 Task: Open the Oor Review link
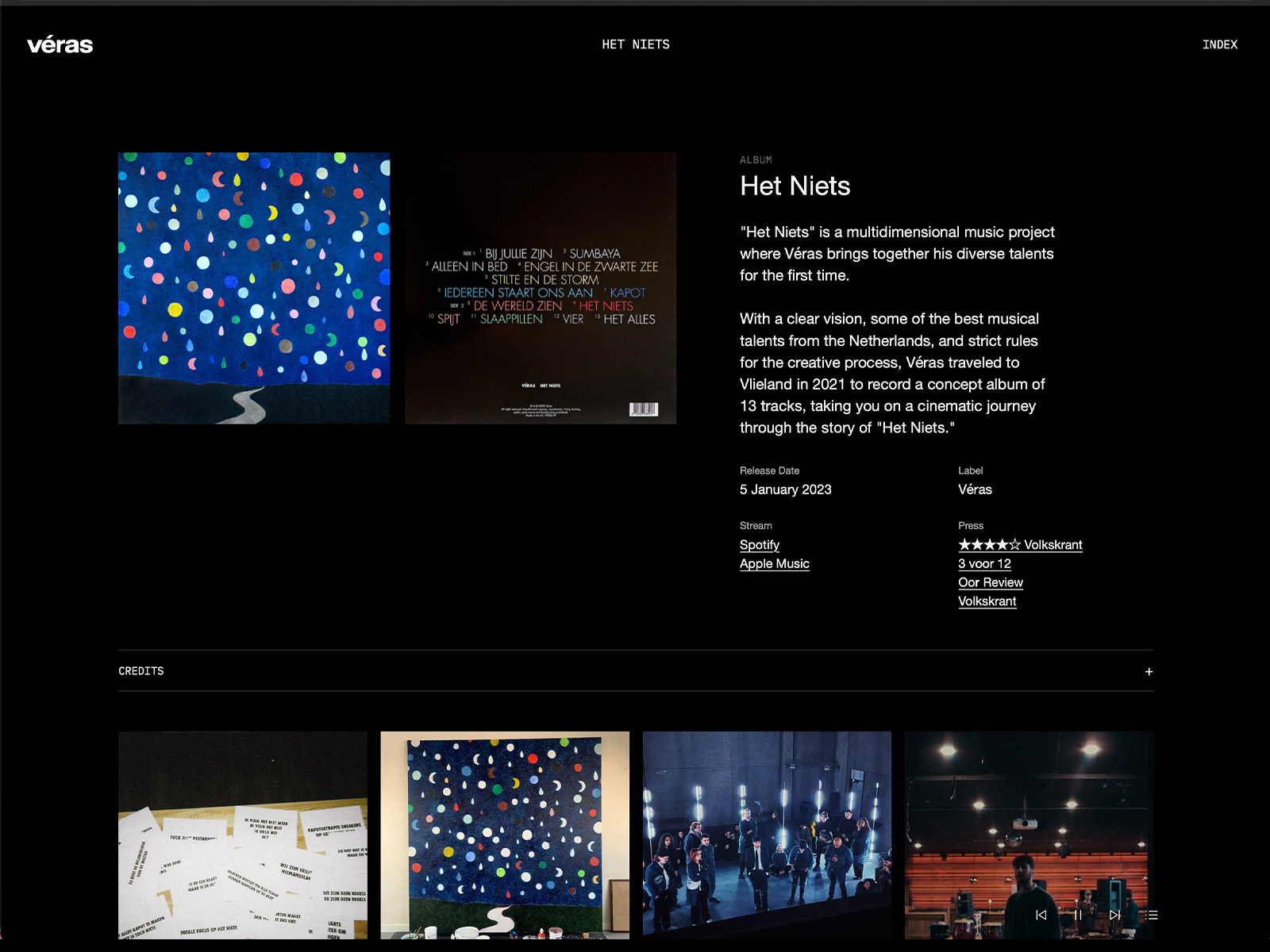pos(991,582)
